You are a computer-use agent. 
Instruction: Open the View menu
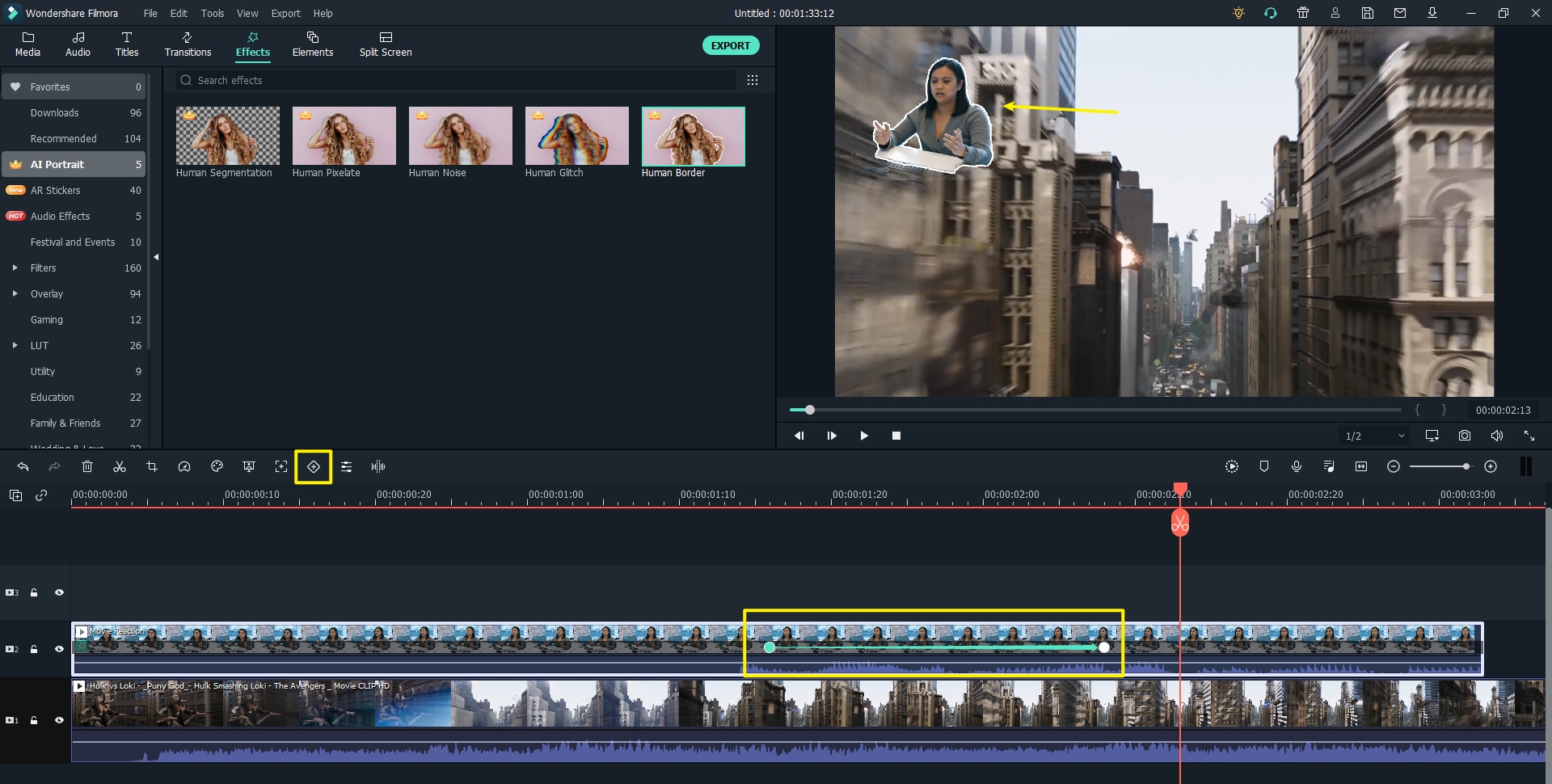[x=247, y=13]
